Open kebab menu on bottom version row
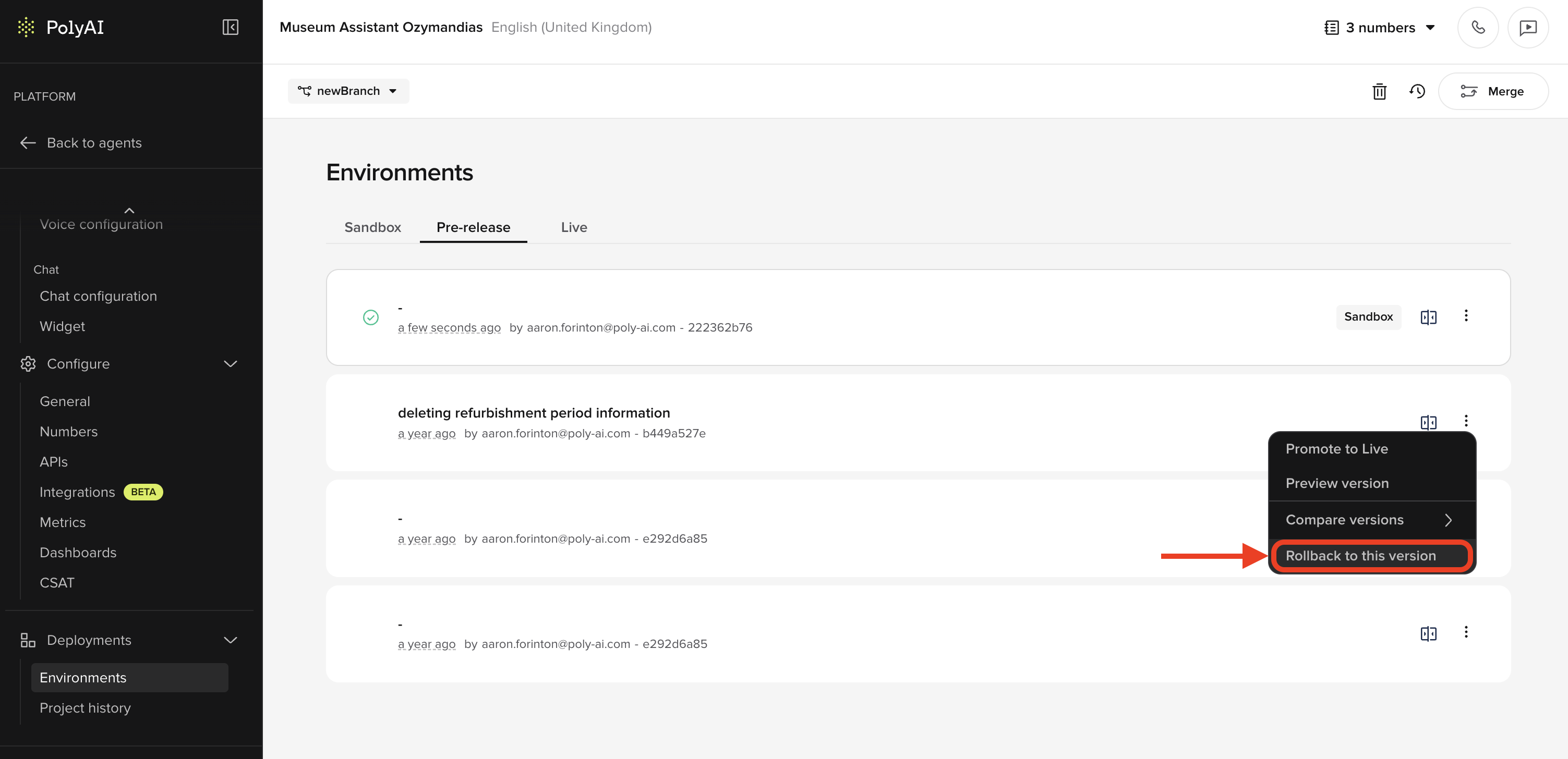The image size is (1568, 759). pyautogui.click(x=1466, y=632)
